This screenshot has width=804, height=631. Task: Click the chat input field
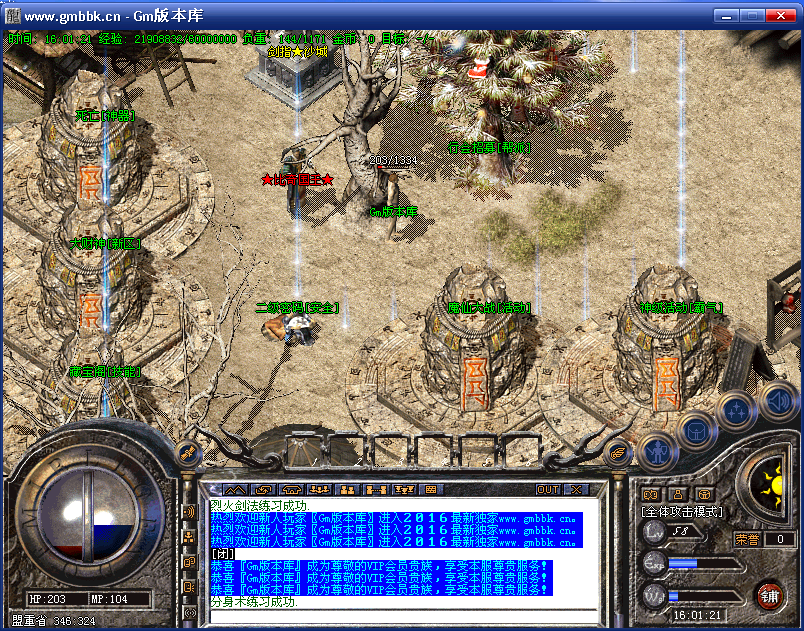[404, 617]
